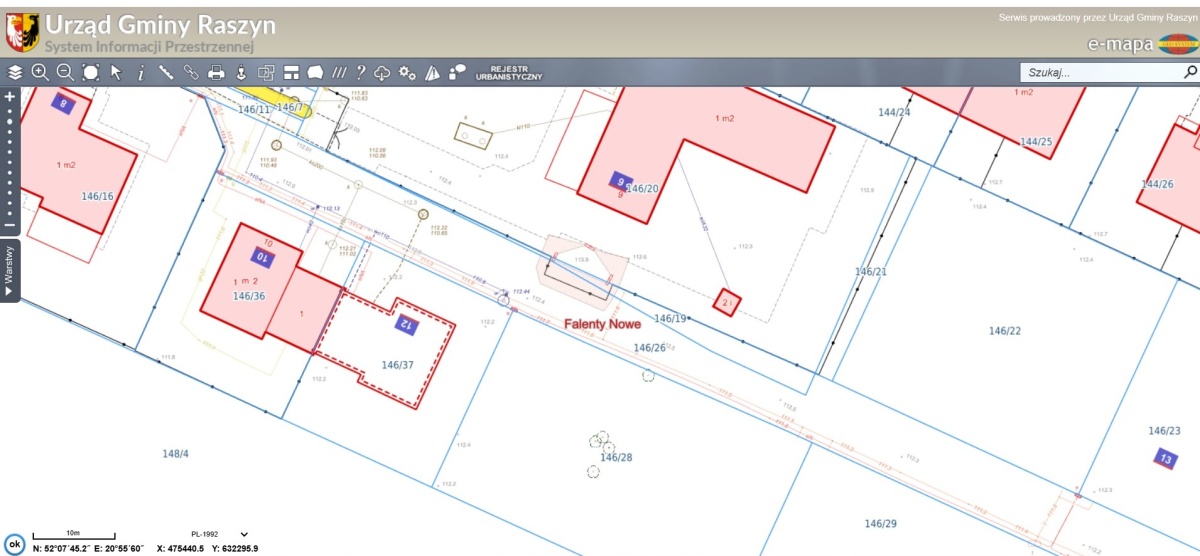The image size is (1200, 556).
Task: Zoom out with the minus slider button
Action: pyautogui.click(x=9, y=225)
